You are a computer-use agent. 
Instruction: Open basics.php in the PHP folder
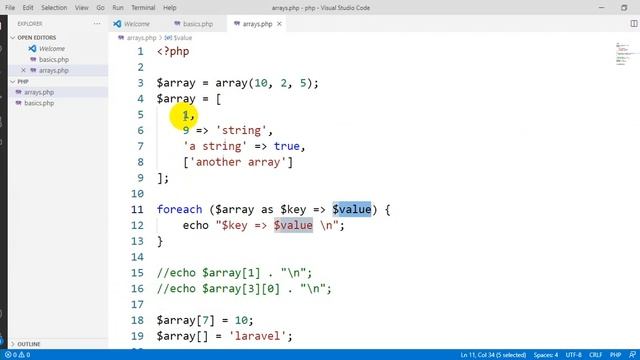click(x=39, y=103)
